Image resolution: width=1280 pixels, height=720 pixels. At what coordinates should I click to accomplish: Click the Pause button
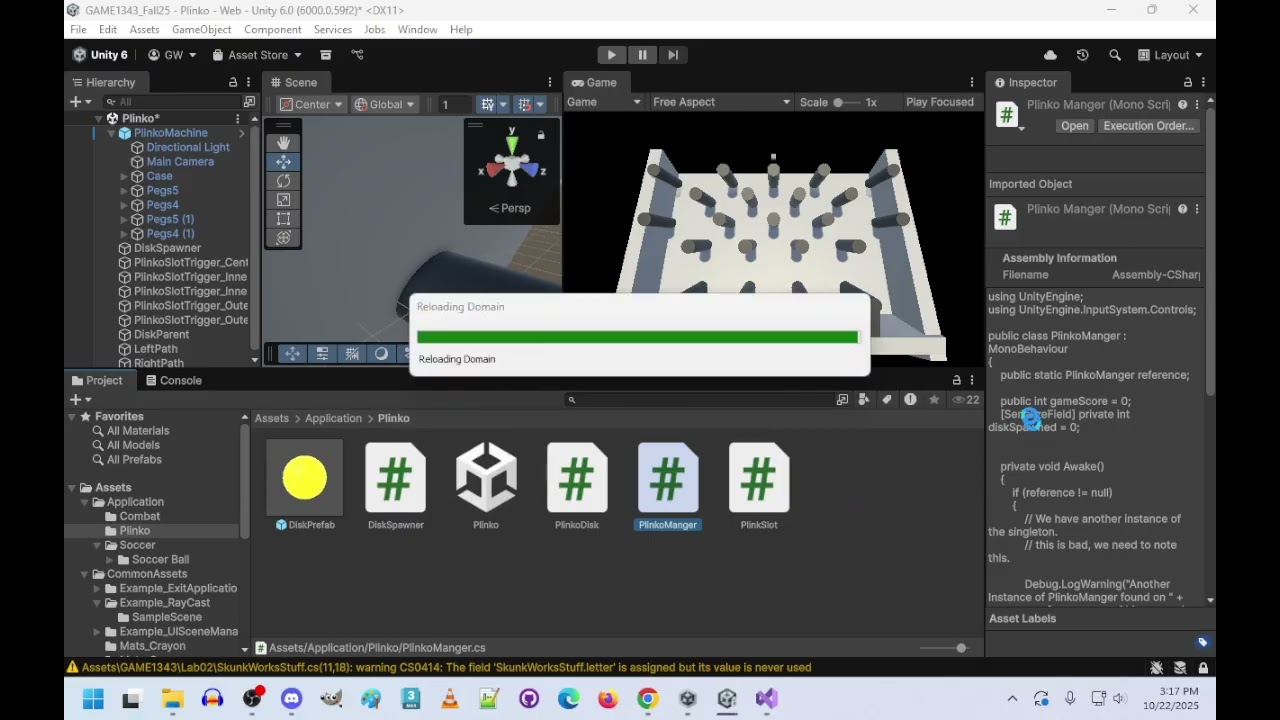point(642,55)
